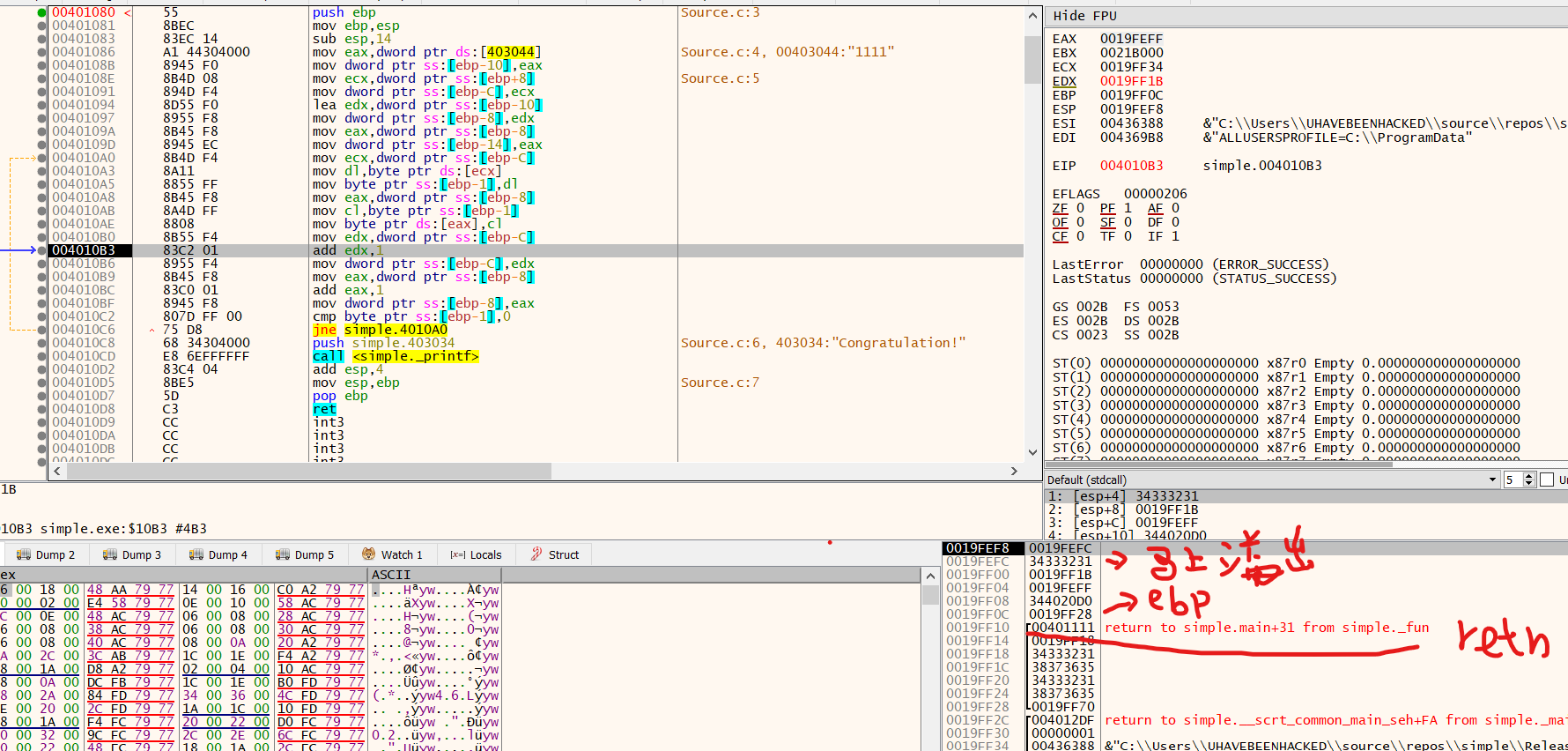
Task: Click the comment 'Source.c:4, 00403044:"1111"'
Action: [788, 52]
